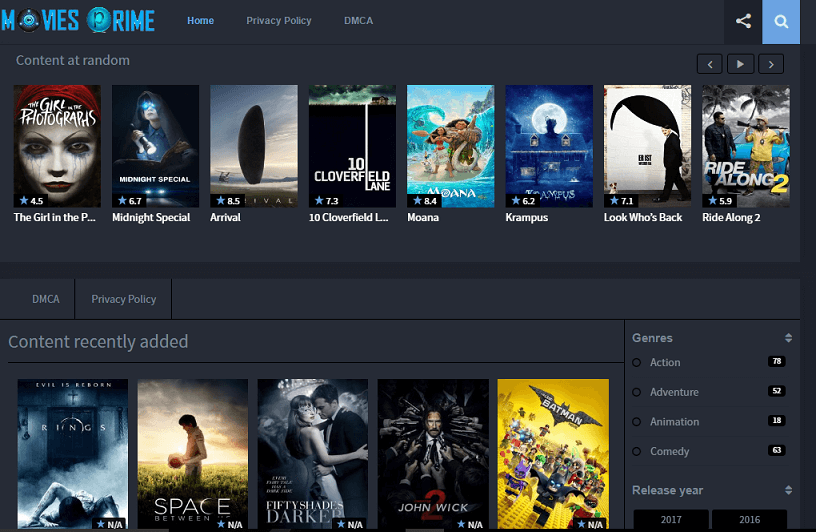Click the N/A rating on John Wick poster

(x=470, y=524)
